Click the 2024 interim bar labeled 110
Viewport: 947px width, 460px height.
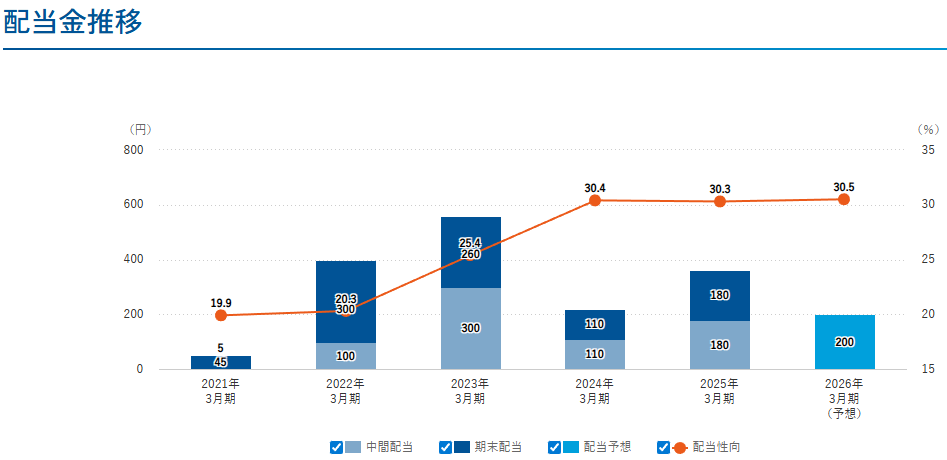coord(595,354)
